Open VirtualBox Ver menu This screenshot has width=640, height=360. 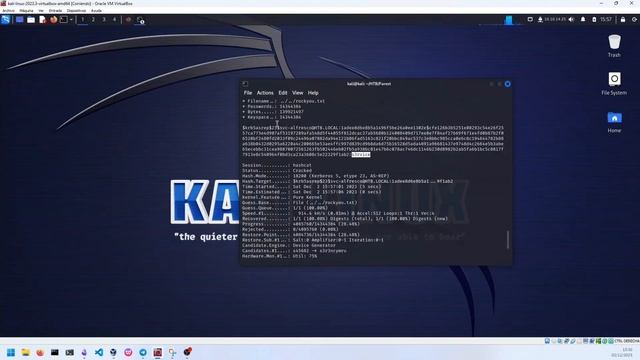[41, 11]
